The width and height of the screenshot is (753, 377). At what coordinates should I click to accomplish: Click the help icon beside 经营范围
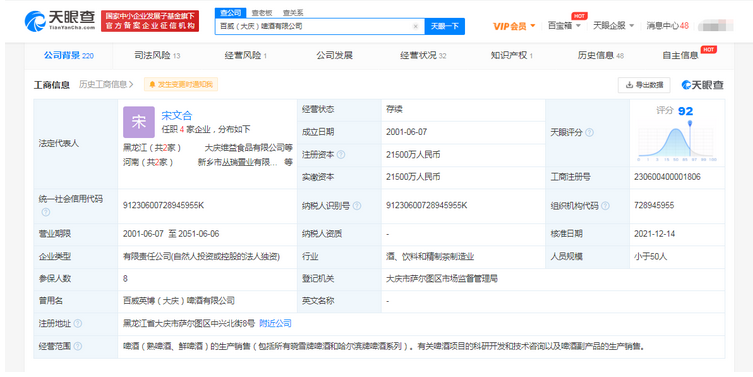pyautogui.click(x=77, y=346)
